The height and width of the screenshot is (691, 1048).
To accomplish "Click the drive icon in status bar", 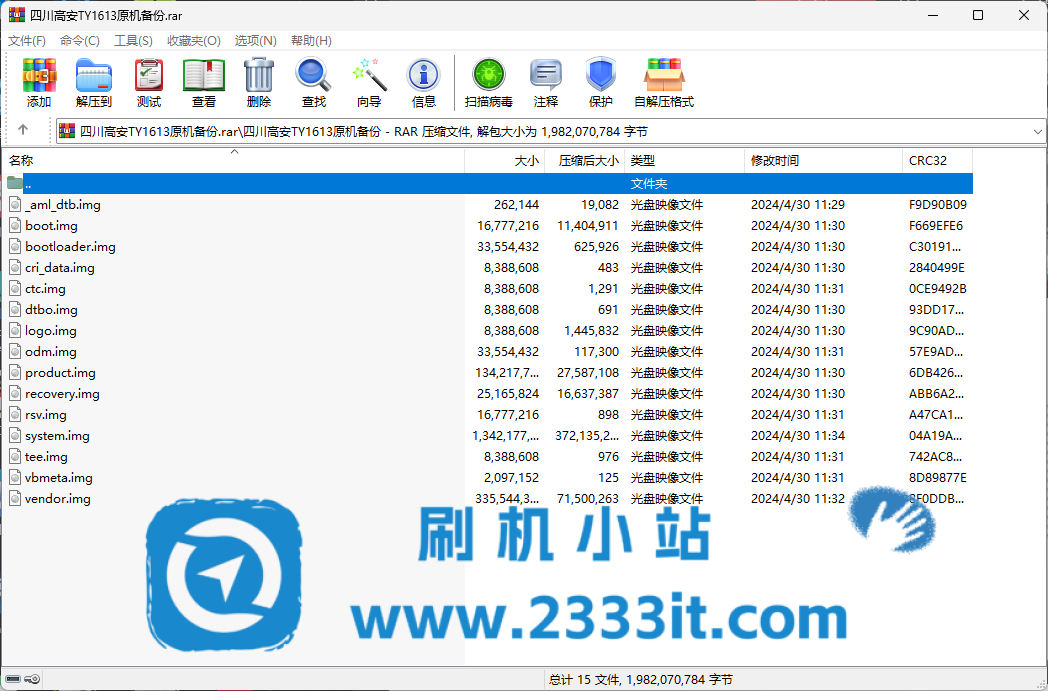I will pyautogui.click(x=13, y=679).
